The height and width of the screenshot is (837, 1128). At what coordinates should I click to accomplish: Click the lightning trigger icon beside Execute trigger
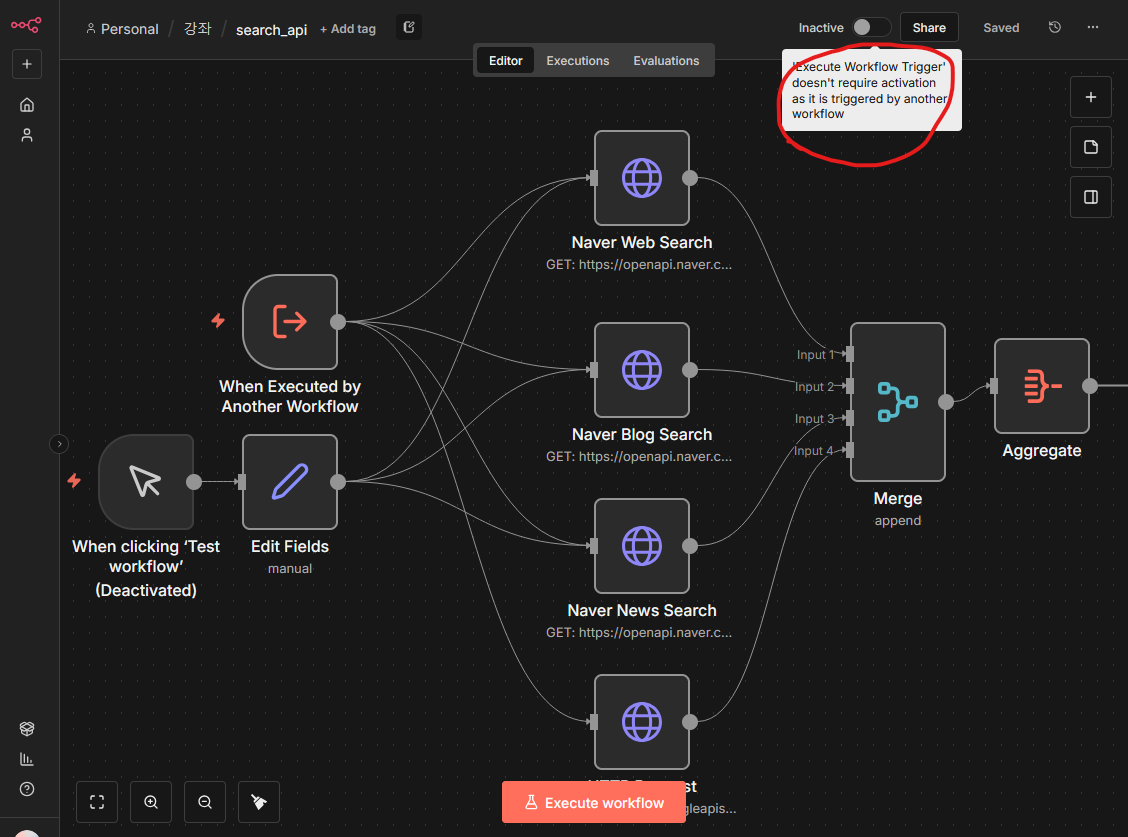tap(218, 320)
